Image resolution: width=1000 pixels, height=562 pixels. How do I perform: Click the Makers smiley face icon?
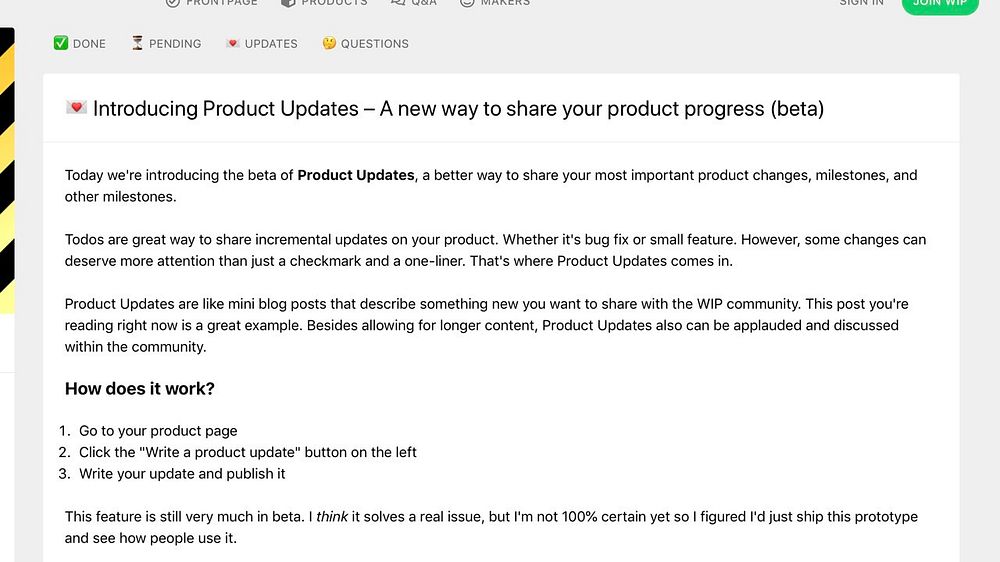coord(467,3)
